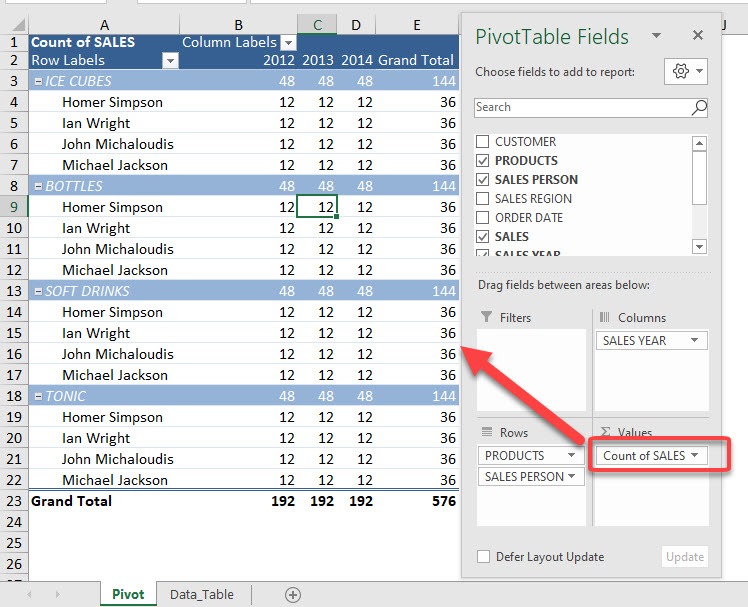Collapse the BOTTLES group

[39, 187]
